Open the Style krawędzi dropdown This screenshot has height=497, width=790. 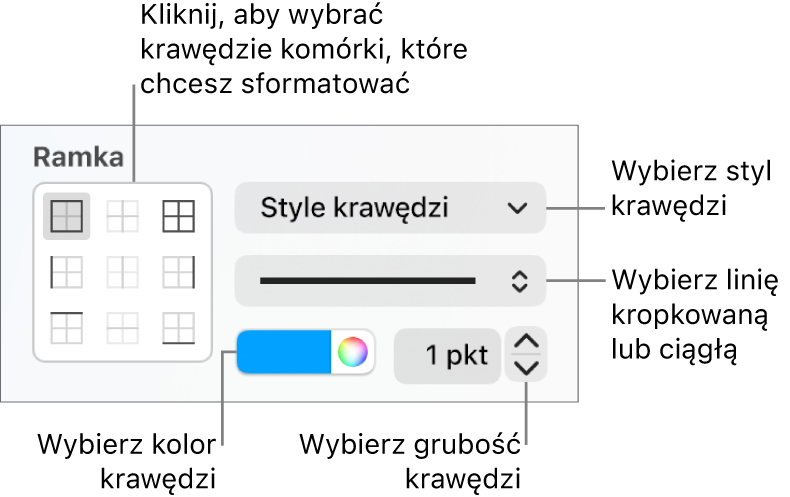click(390, 208)
